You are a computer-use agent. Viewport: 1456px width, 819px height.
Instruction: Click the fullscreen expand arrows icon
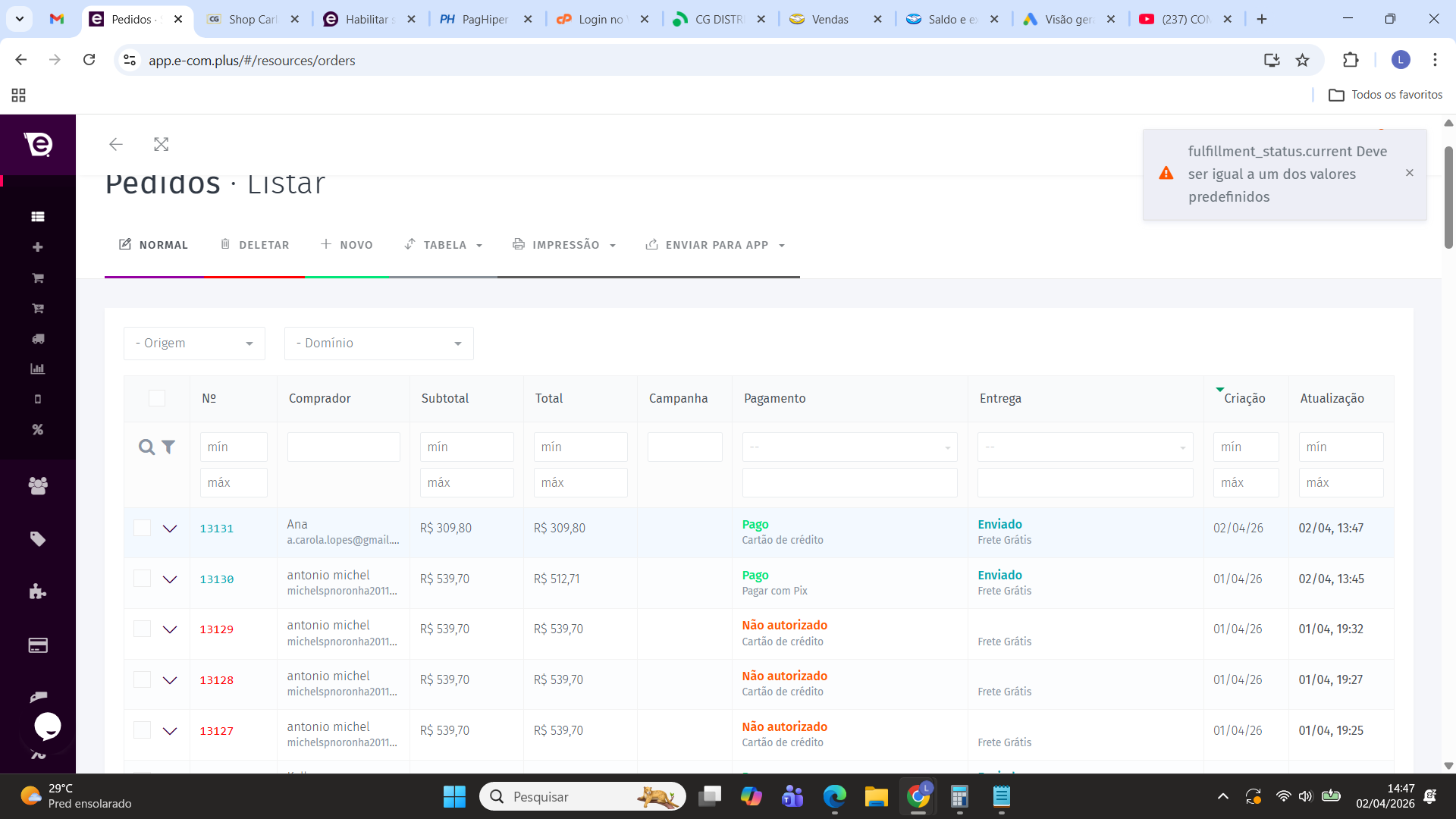(x=161, y=144)
